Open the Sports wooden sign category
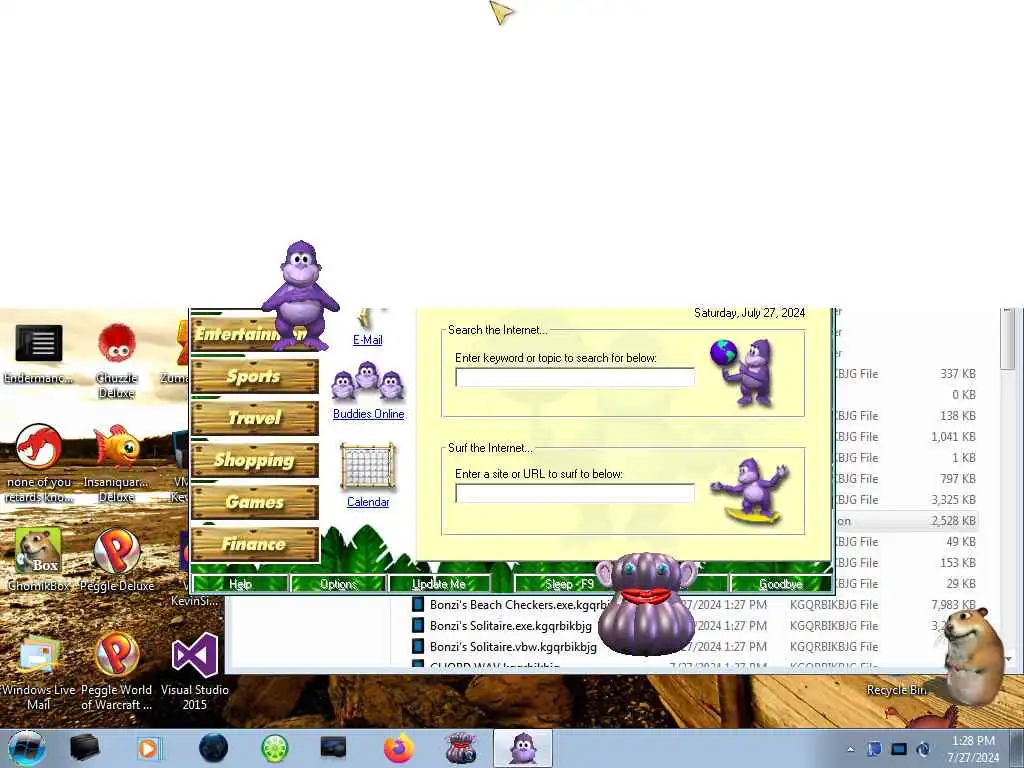Viewport: 1024px width, 768px height. [x=255, y=376]
